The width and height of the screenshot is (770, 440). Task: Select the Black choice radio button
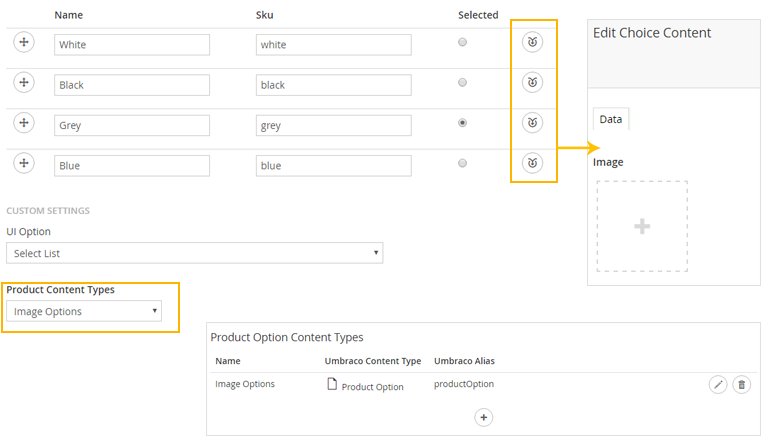click(462, 82)
